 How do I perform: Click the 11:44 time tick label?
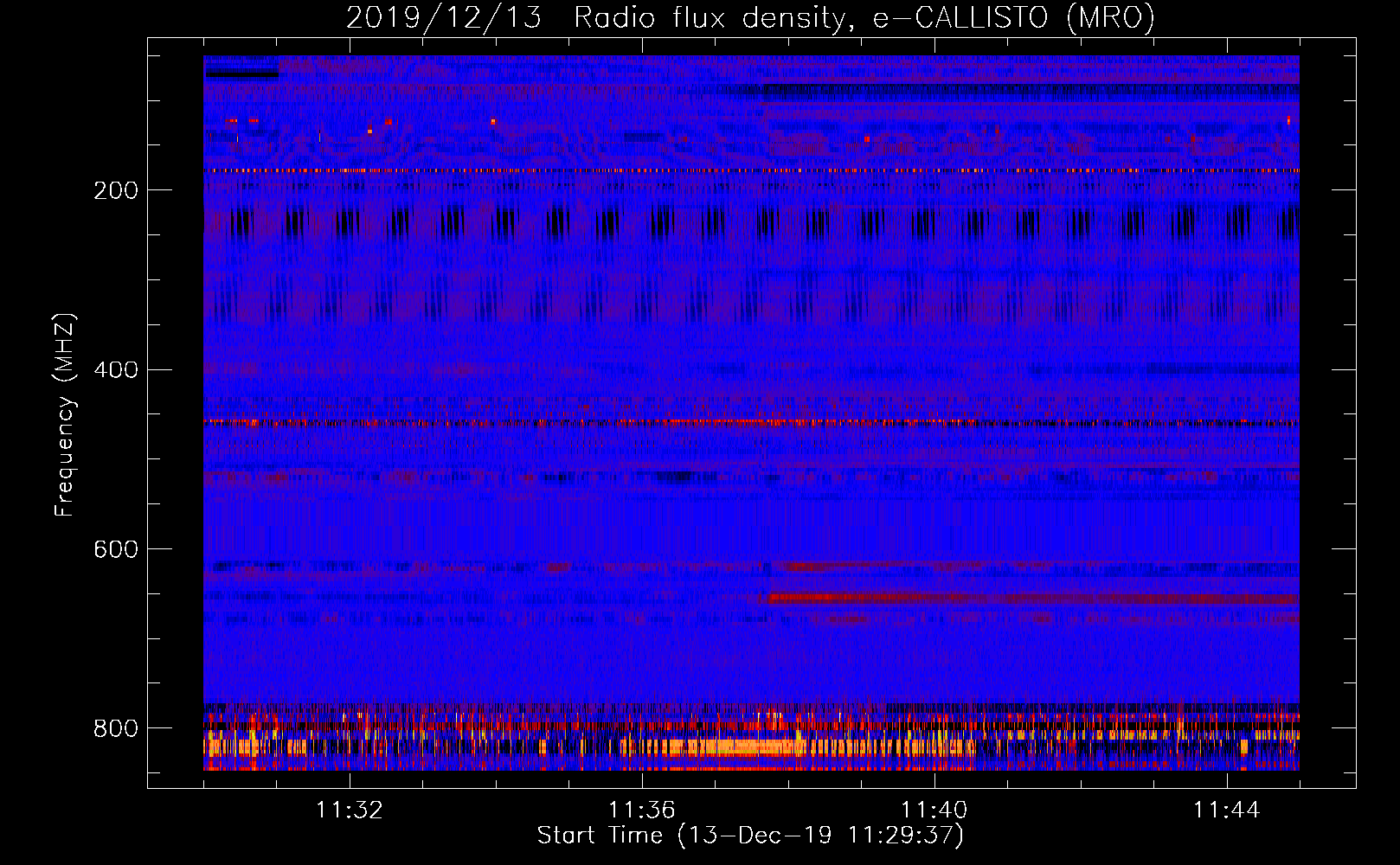[x=1227, y=811]
